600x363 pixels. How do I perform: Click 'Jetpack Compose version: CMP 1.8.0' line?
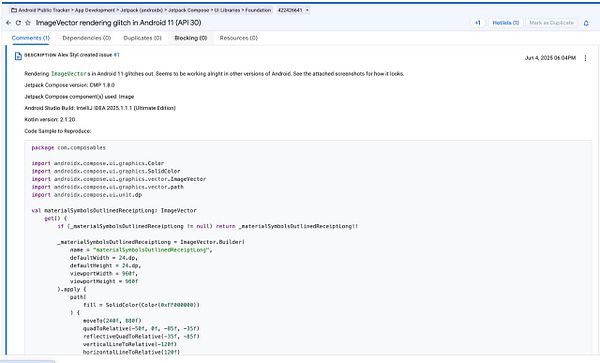point(69,85)
